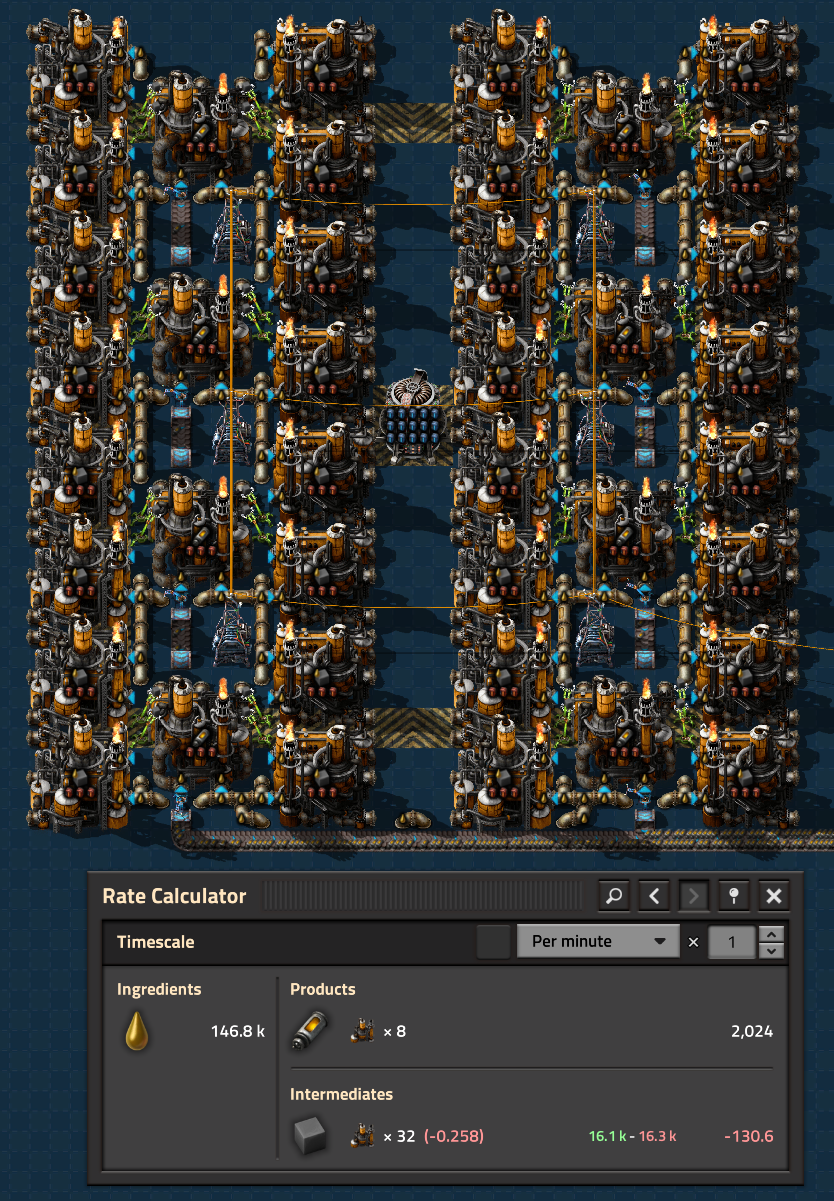Viewport: 834px width, 1201px height.
Task: Select the (-0.258) machine deficit value
Action: point(454,1136)
